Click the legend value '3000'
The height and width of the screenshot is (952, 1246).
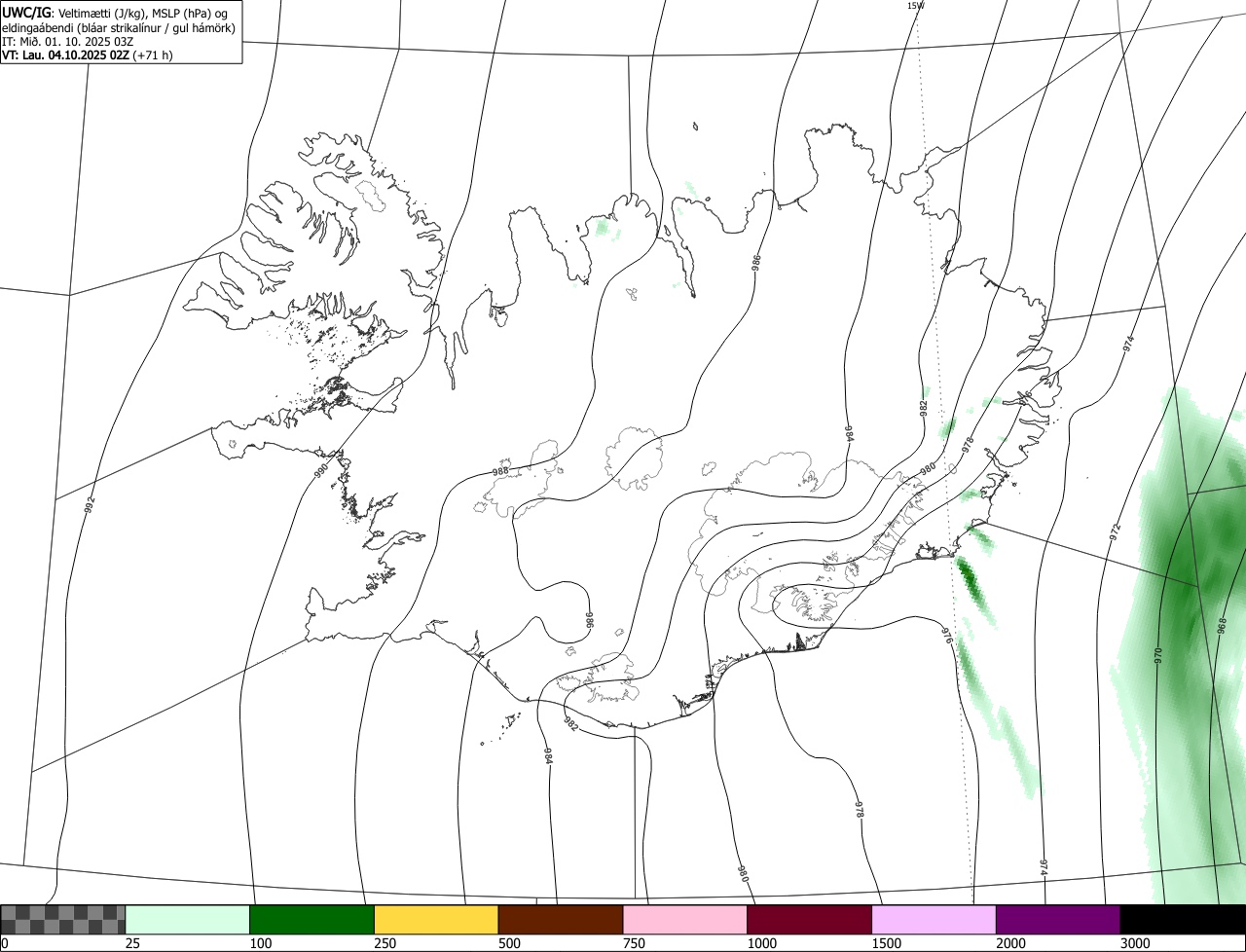pyautogui.click(x=1135, y=943)
